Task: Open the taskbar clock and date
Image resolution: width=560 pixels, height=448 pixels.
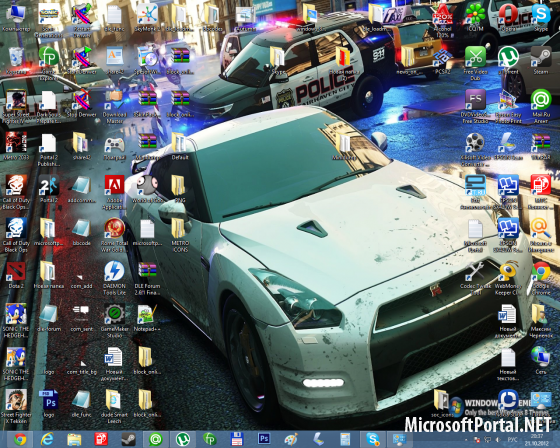Action: click(x=536, y=439)
